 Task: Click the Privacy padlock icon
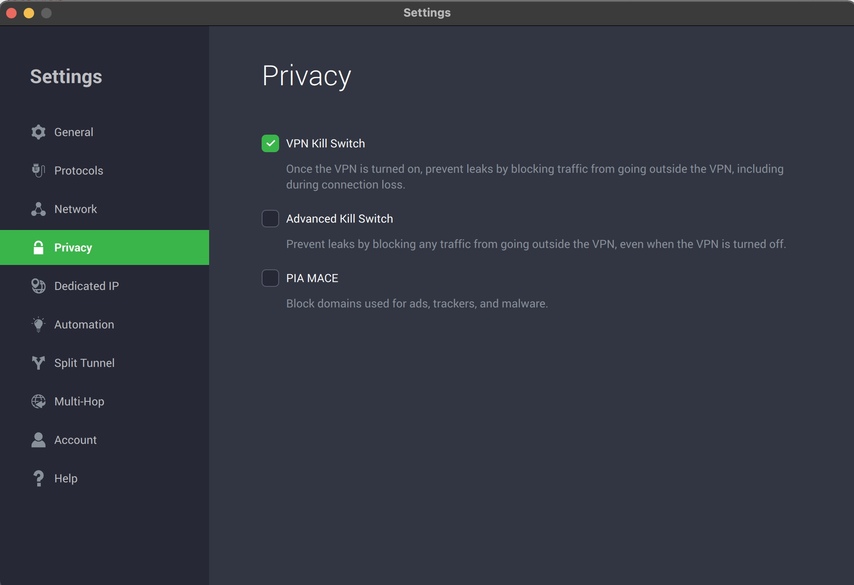pos(38,248)
